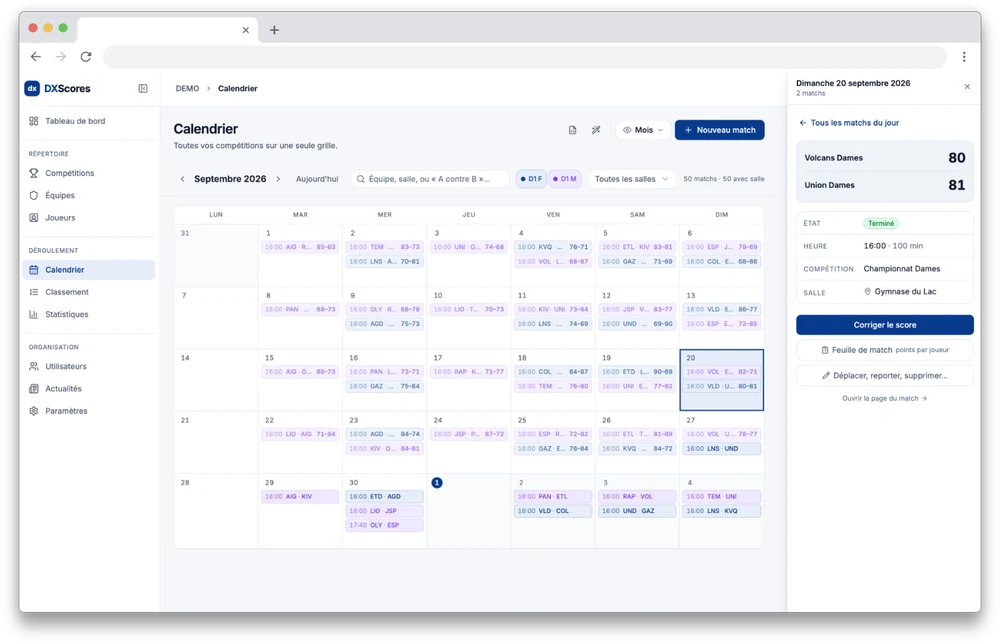1000x644 pixels.
Task: Go to previous month from Septembre 2026
Action: click(x=182, y=179)
